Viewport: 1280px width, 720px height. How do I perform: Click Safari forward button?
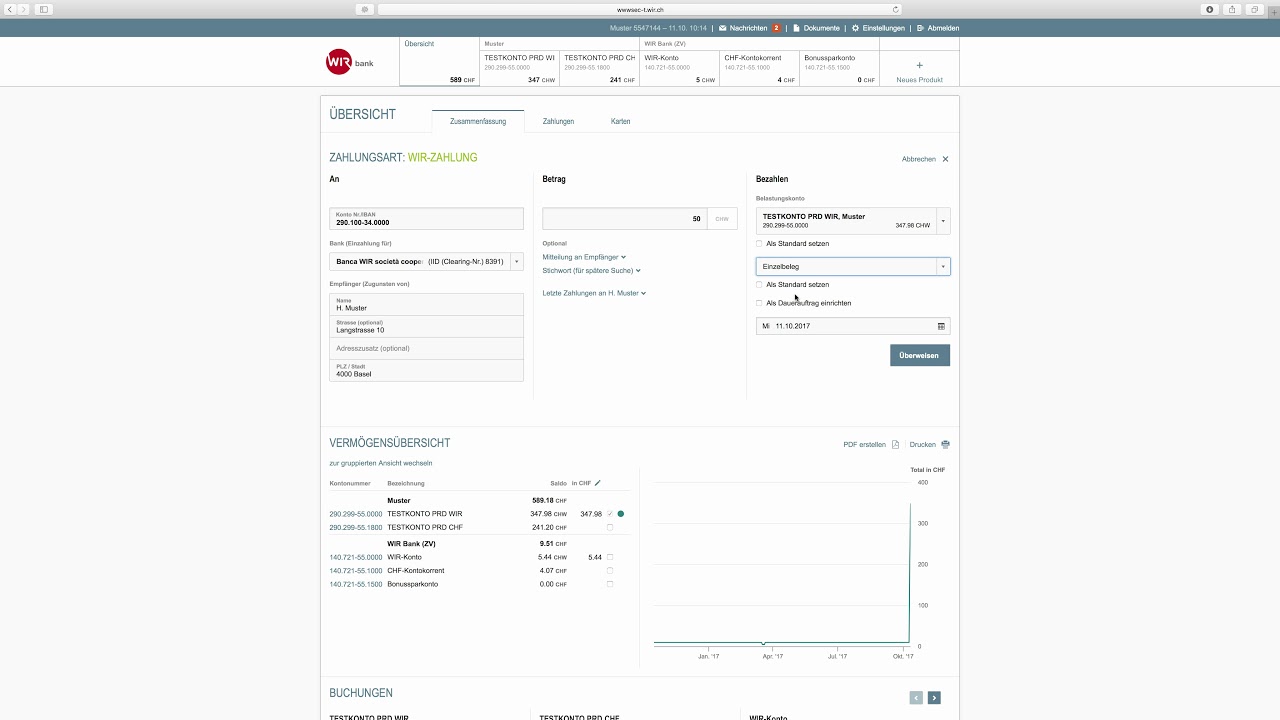[x=24, y=9]
